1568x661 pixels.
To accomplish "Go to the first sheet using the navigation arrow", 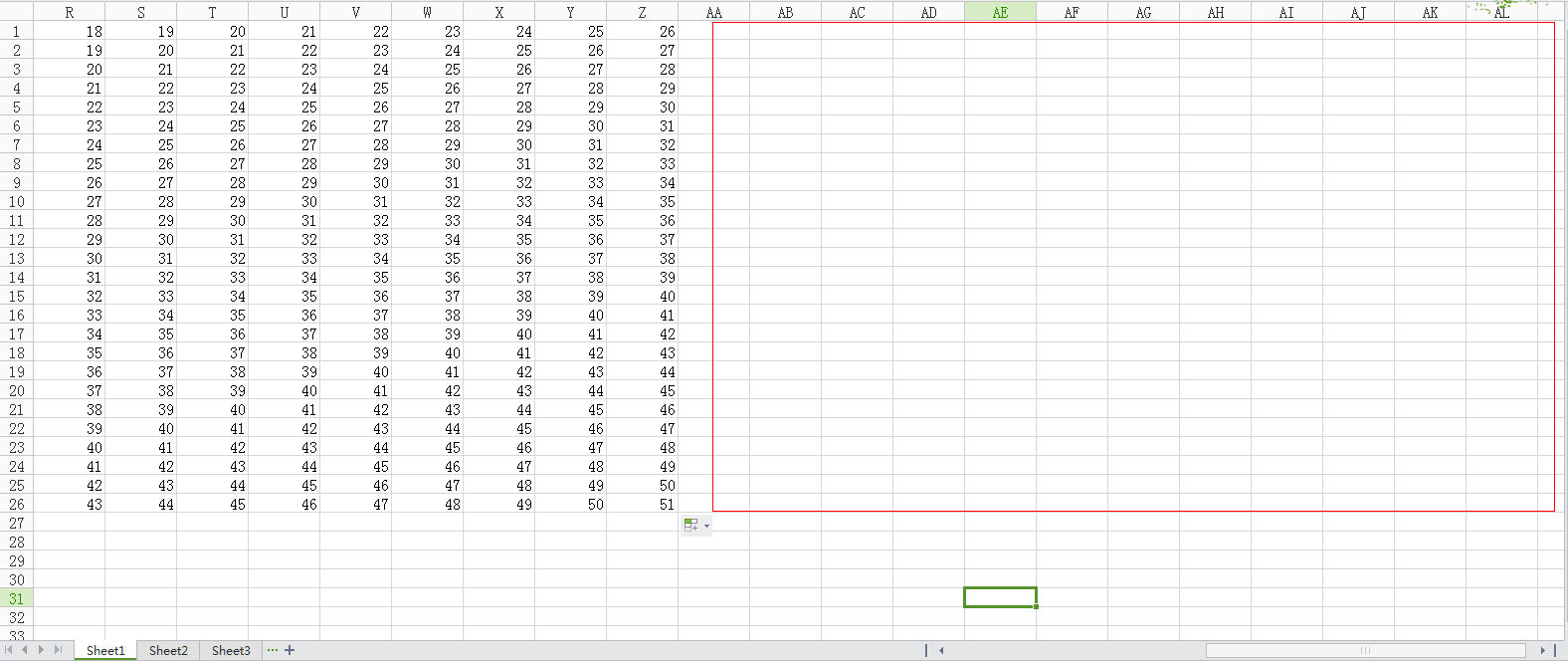I will click(x=9, y=650).
